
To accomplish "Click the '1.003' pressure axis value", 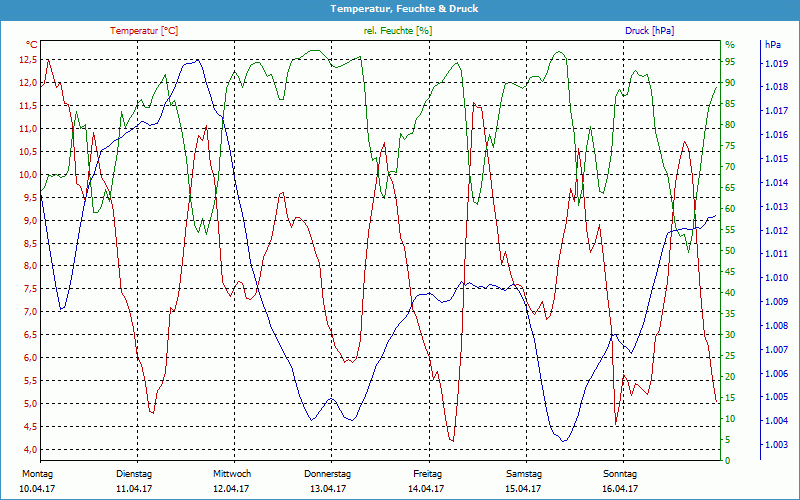I will coord(776,445).
